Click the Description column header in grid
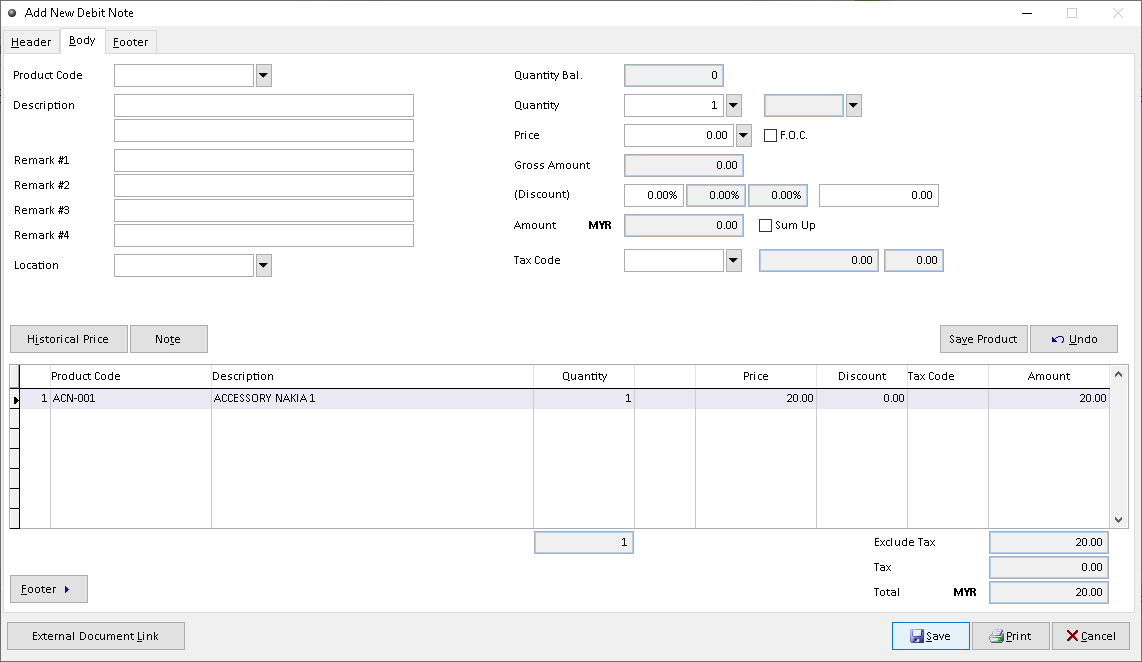The width and height of the screenshot is (1142, 662). [x=372, y=377]
